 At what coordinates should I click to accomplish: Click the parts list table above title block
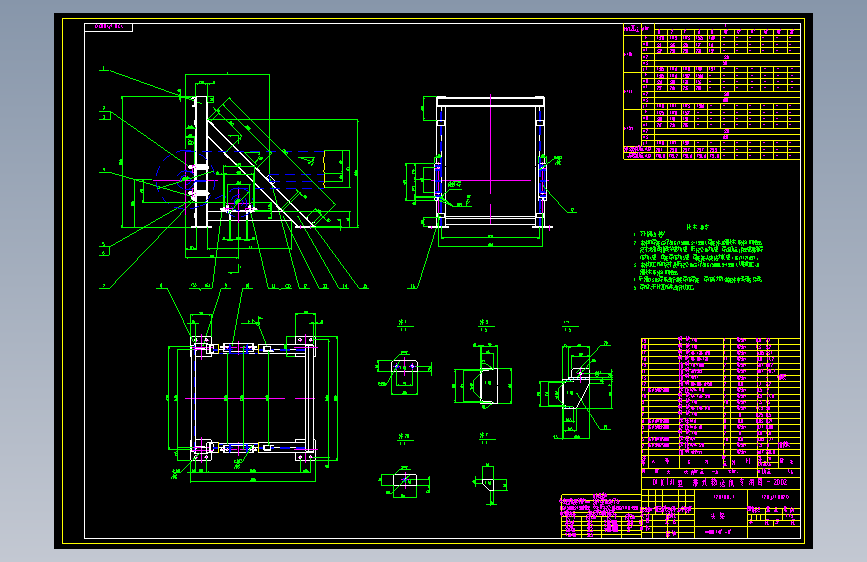[720, 403]
